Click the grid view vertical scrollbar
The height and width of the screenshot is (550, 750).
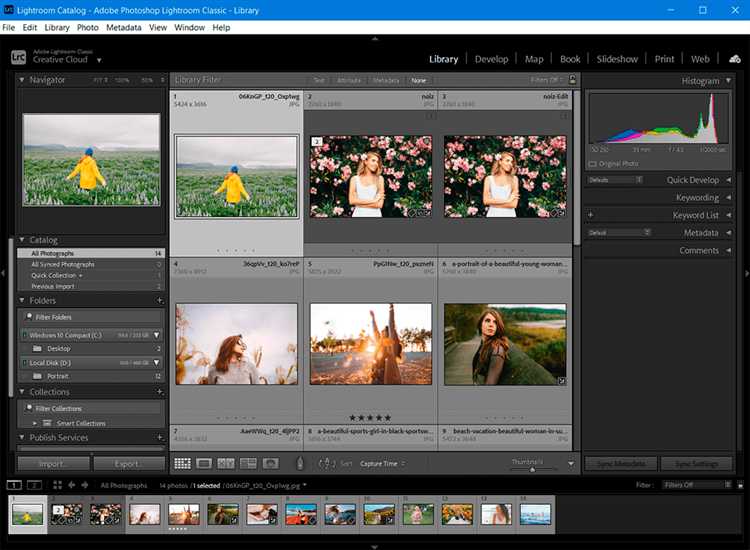pos(577,167)
